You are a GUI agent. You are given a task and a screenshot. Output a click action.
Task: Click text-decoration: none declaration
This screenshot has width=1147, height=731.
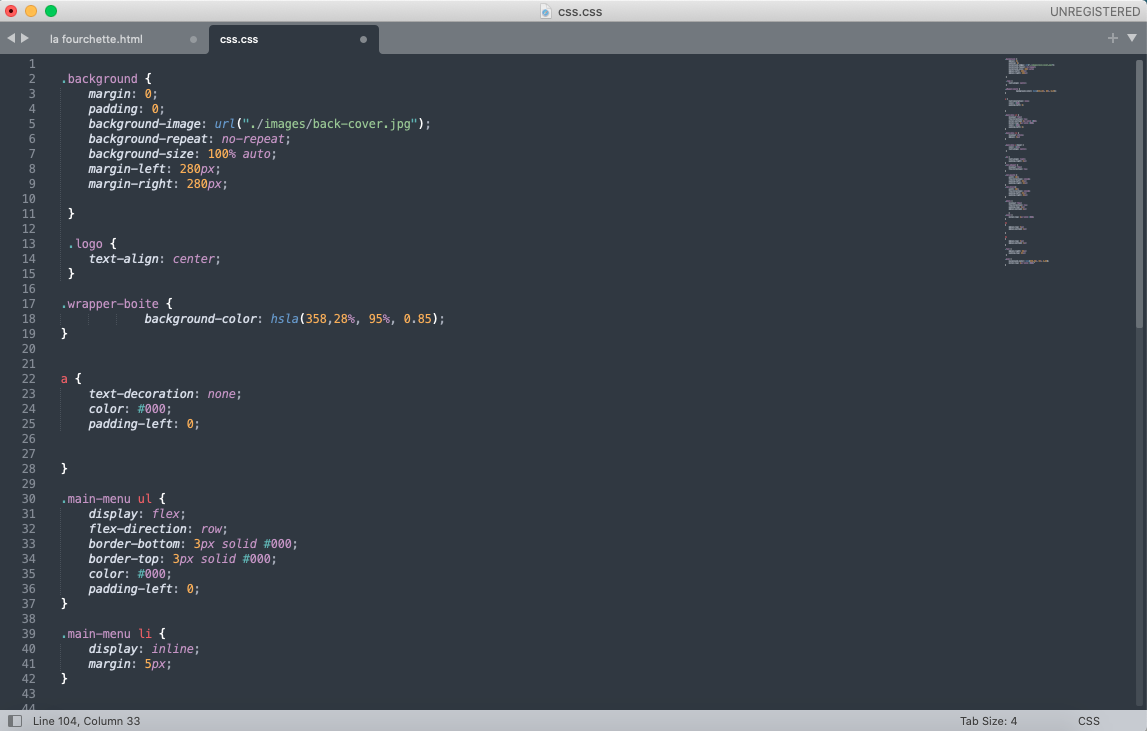point(165,394)
